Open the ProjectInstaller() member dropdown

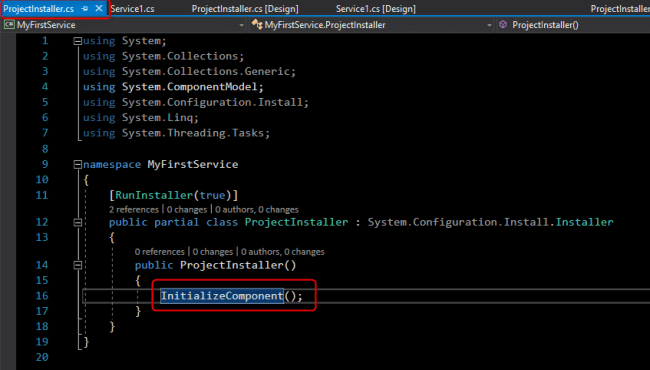pyautogui.click(x=545, y=25)
